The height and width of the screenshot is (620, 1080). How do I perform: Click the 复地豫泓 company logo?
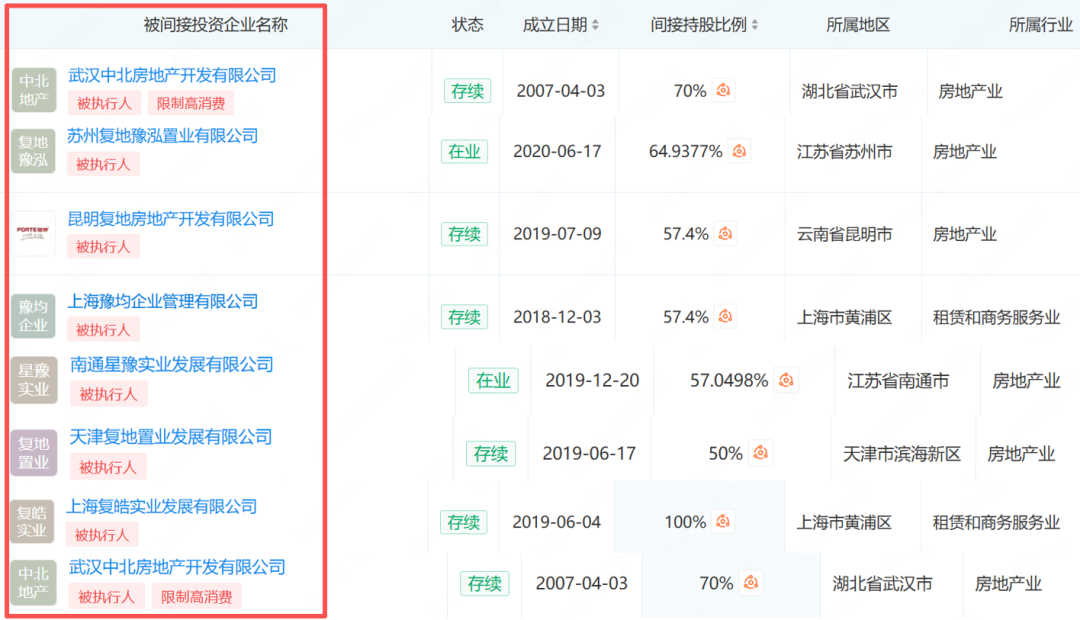[33, 151]
